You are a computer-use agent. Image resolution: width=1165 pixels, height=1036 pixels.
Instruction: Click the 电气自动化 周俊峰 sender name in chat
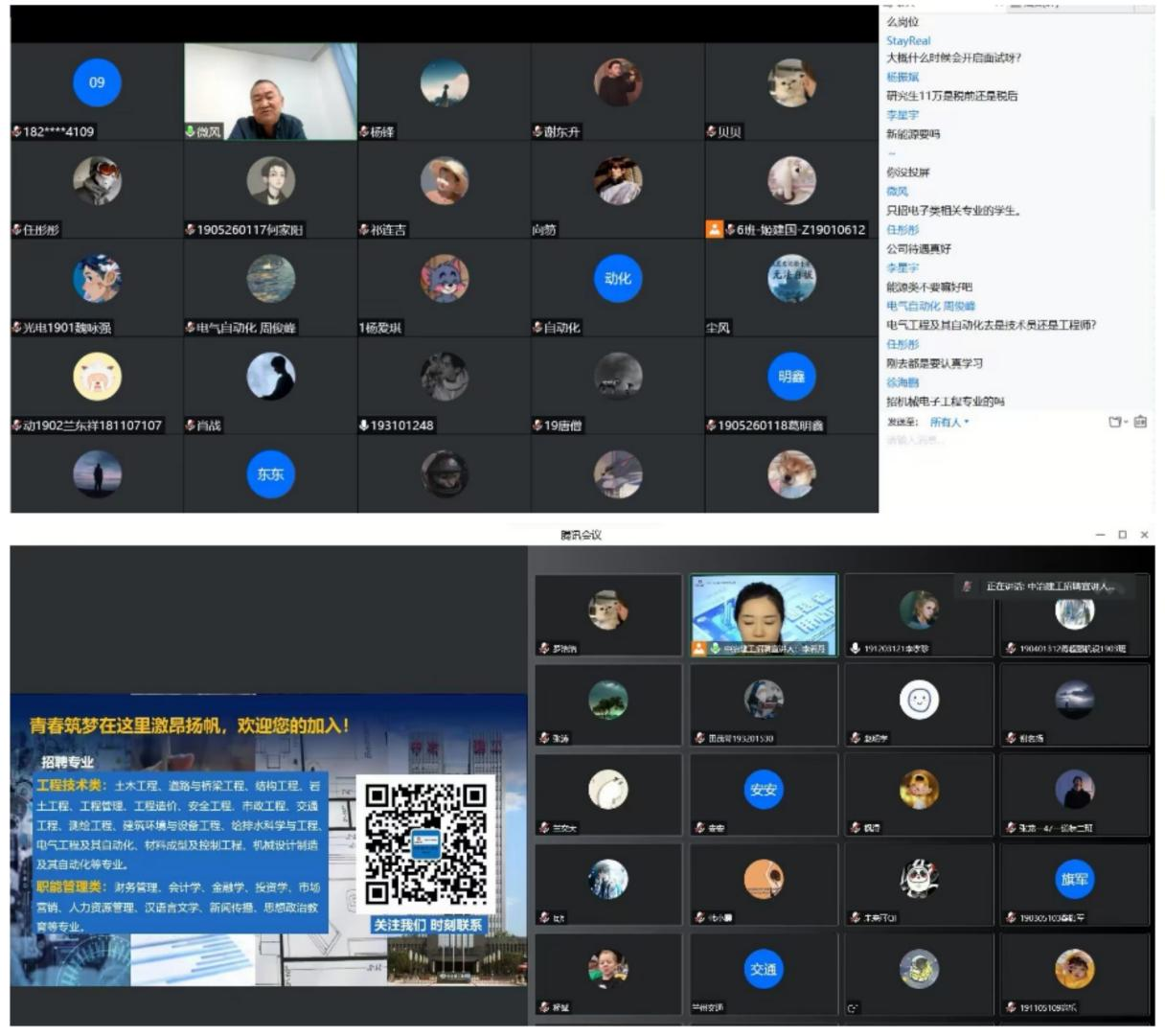coord(930,307)
